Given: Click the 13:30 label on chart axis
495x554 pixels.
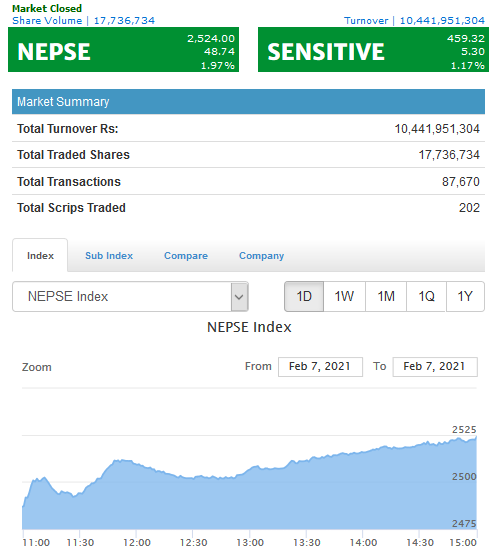Looking at the screenshot, I should click(x=307, y=542).
